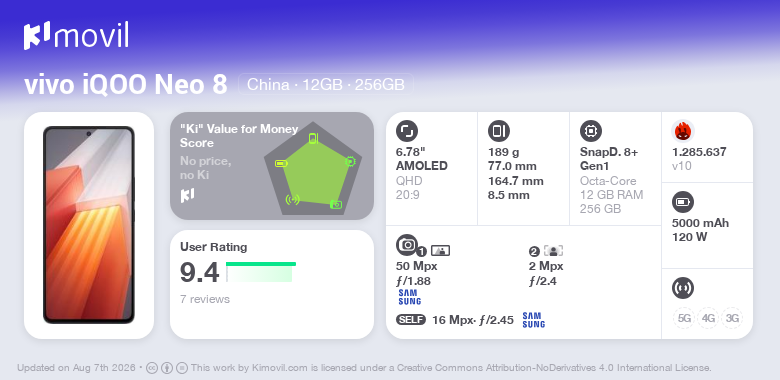Image resolution: width=780 pixels, height=380 pixels.
Task: Click the depth camera portrait icon
Action: (x=553, y=251)
